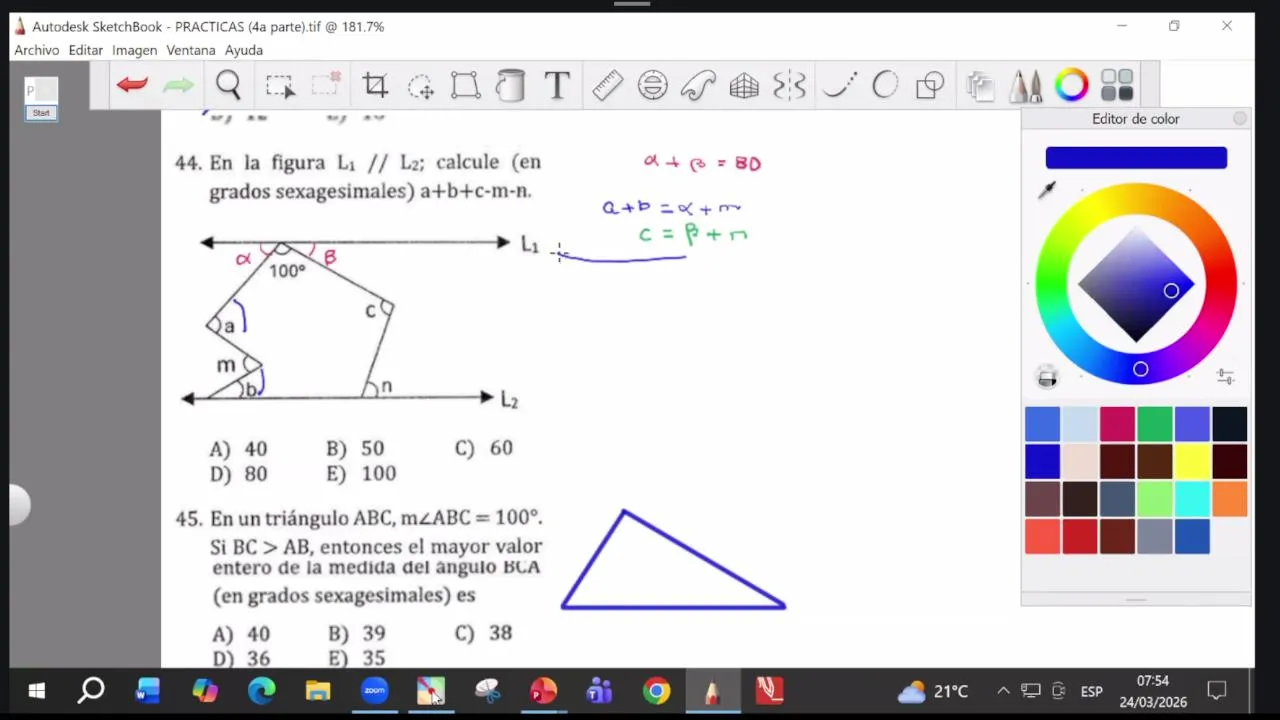Choose the gray-blue swatch in last row

point(1154,537)
